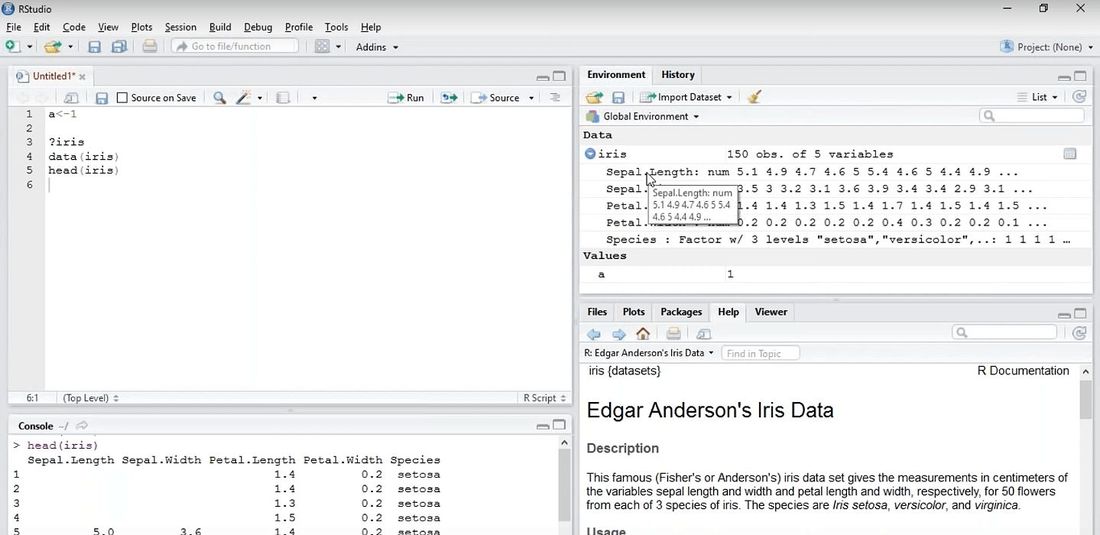Click the editor's save document icon

102,97
